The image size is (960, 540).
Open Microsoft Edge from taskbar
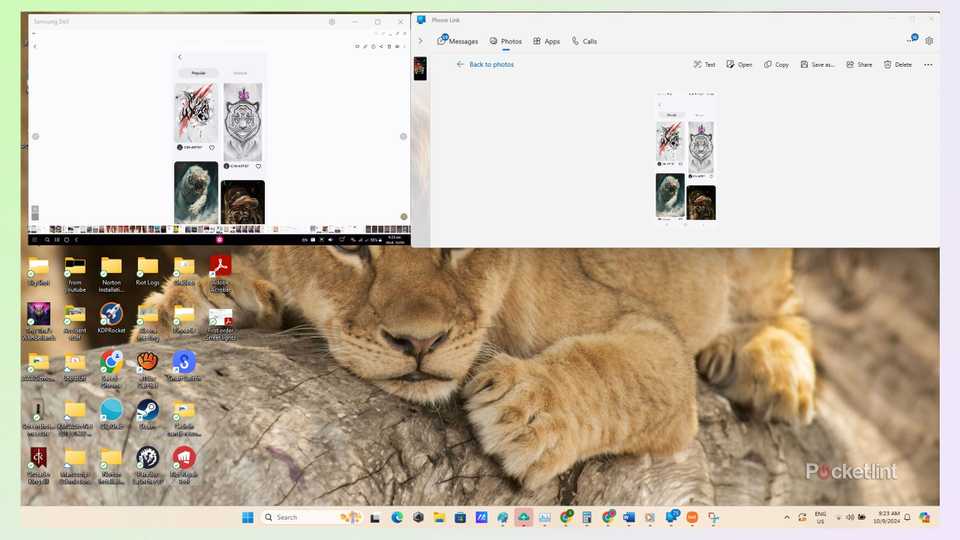[397, 517]
